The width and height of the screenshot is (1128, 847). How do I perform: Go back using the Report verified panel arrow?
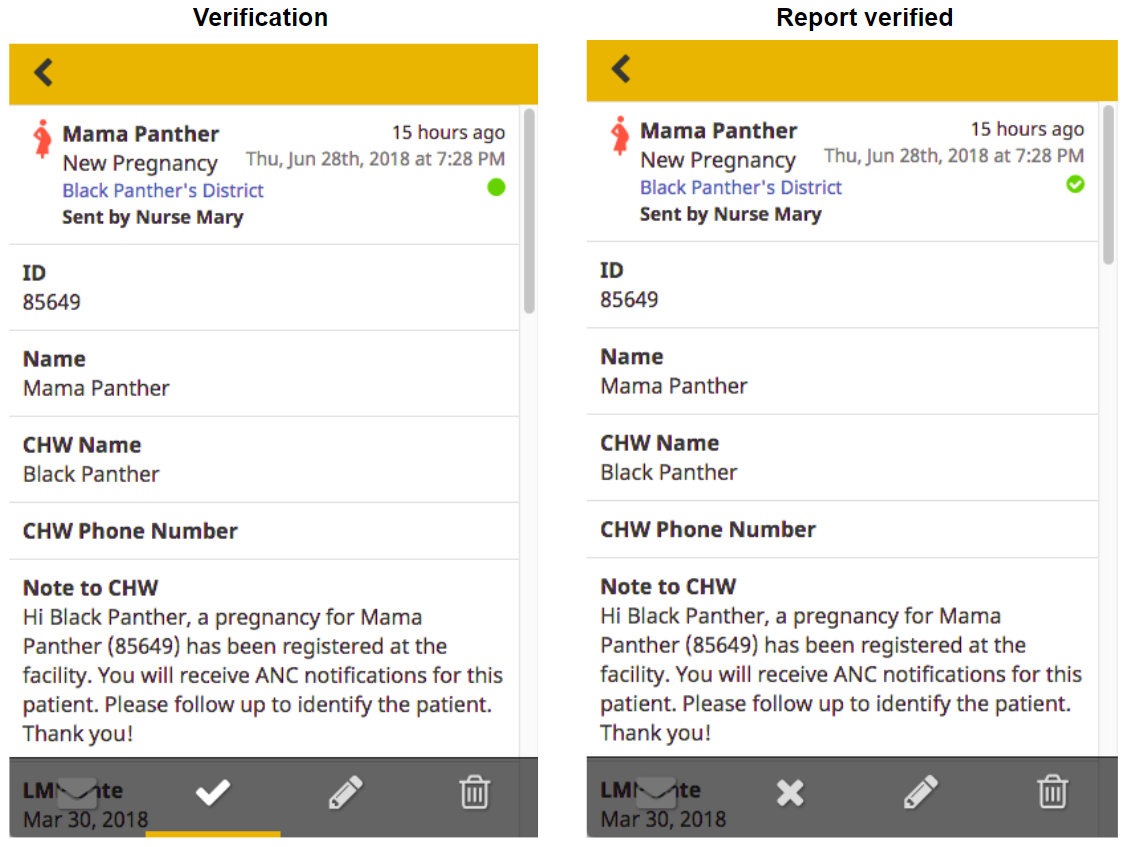coord(621,69)
